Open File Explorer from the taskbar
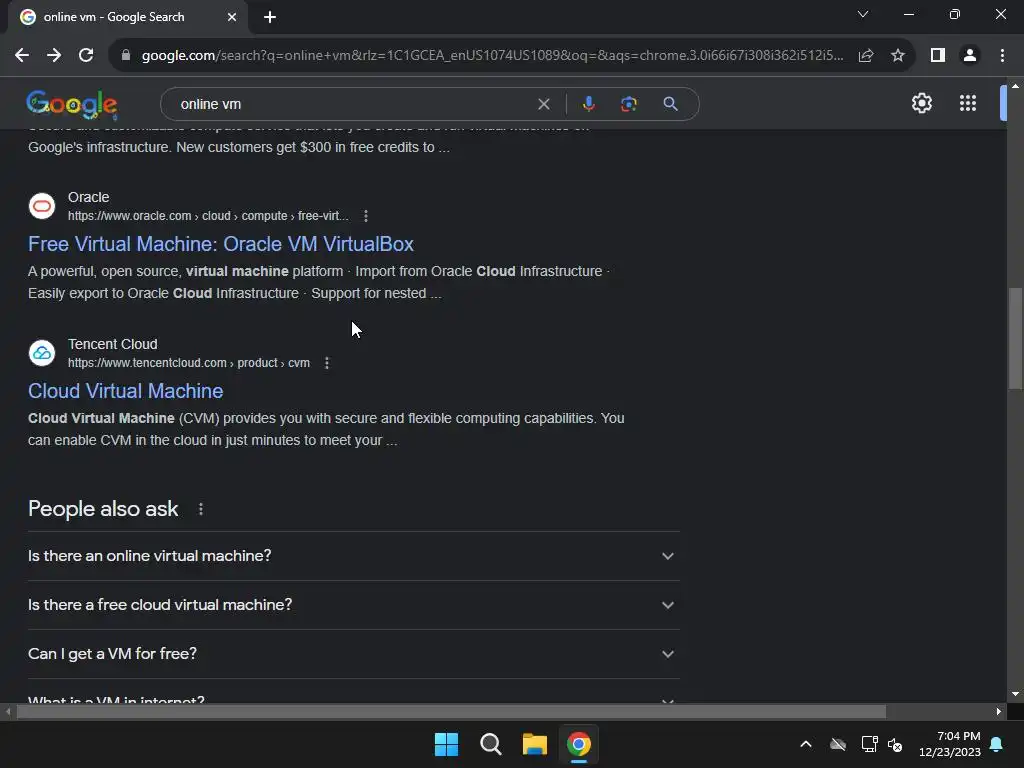 [x=535, y=744]
